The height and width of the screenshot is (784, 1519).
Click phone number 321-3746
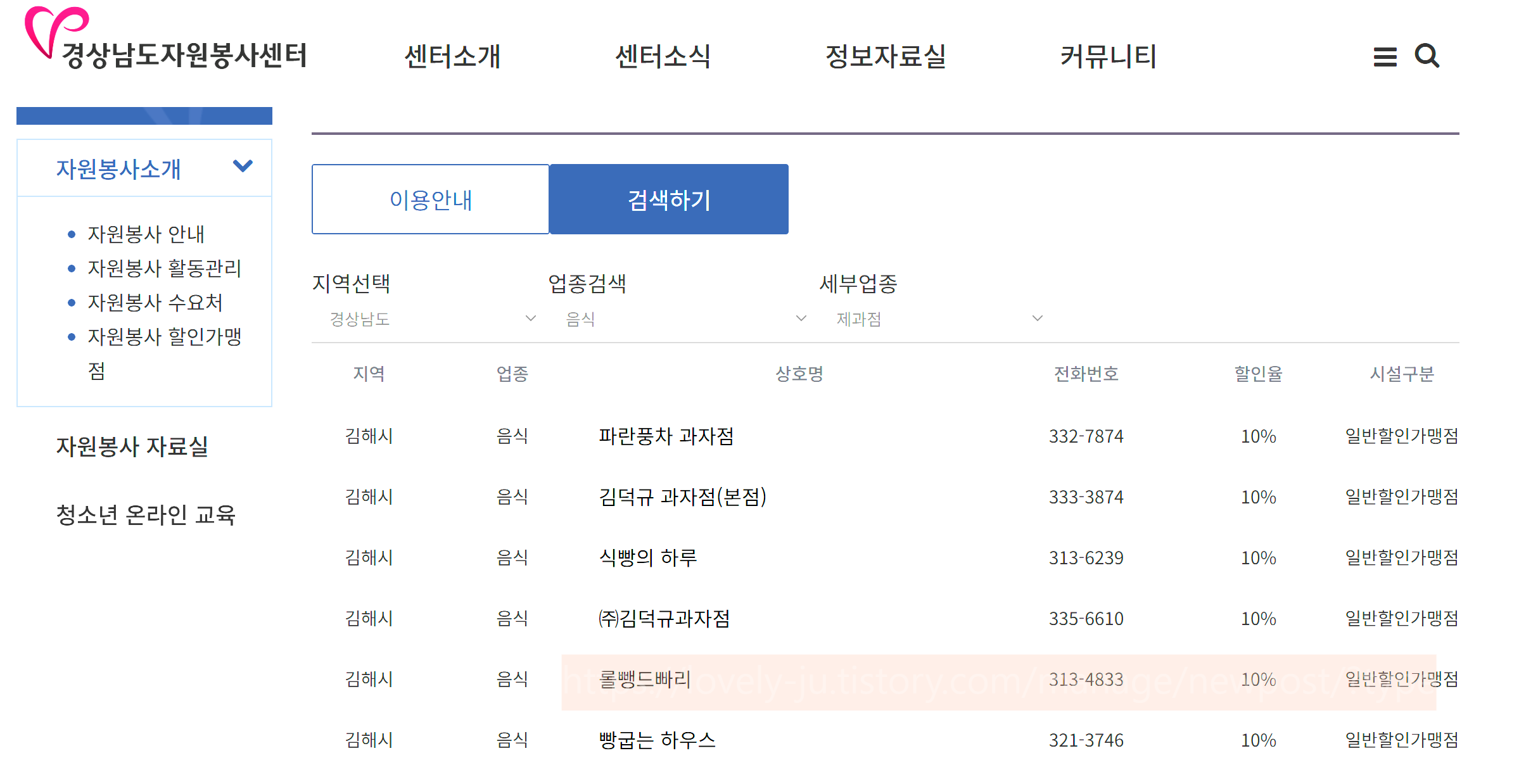coord(1086,740)
